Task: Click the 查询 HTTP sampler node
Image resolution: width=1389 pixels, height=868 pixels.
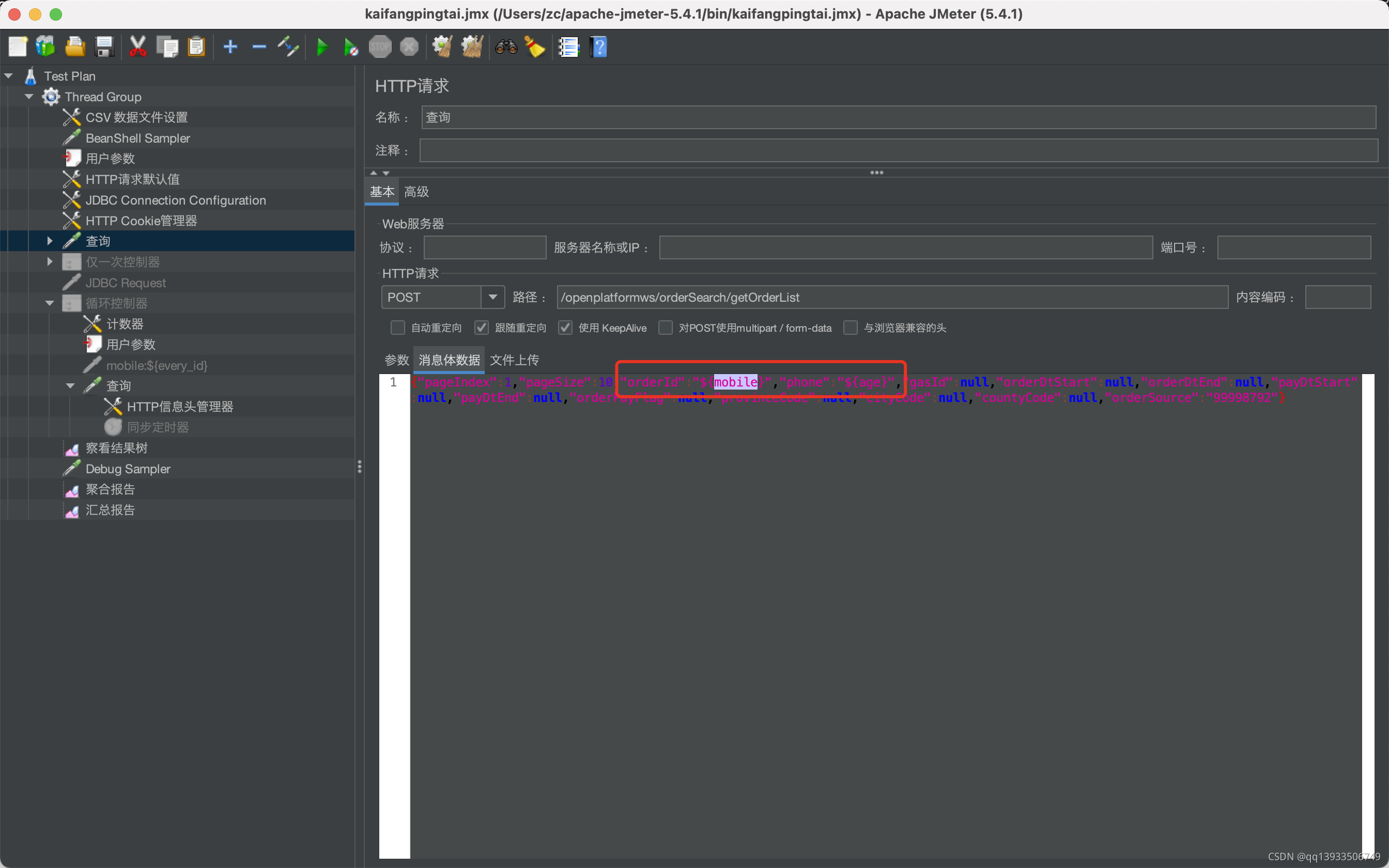Action: coord(97,241)
